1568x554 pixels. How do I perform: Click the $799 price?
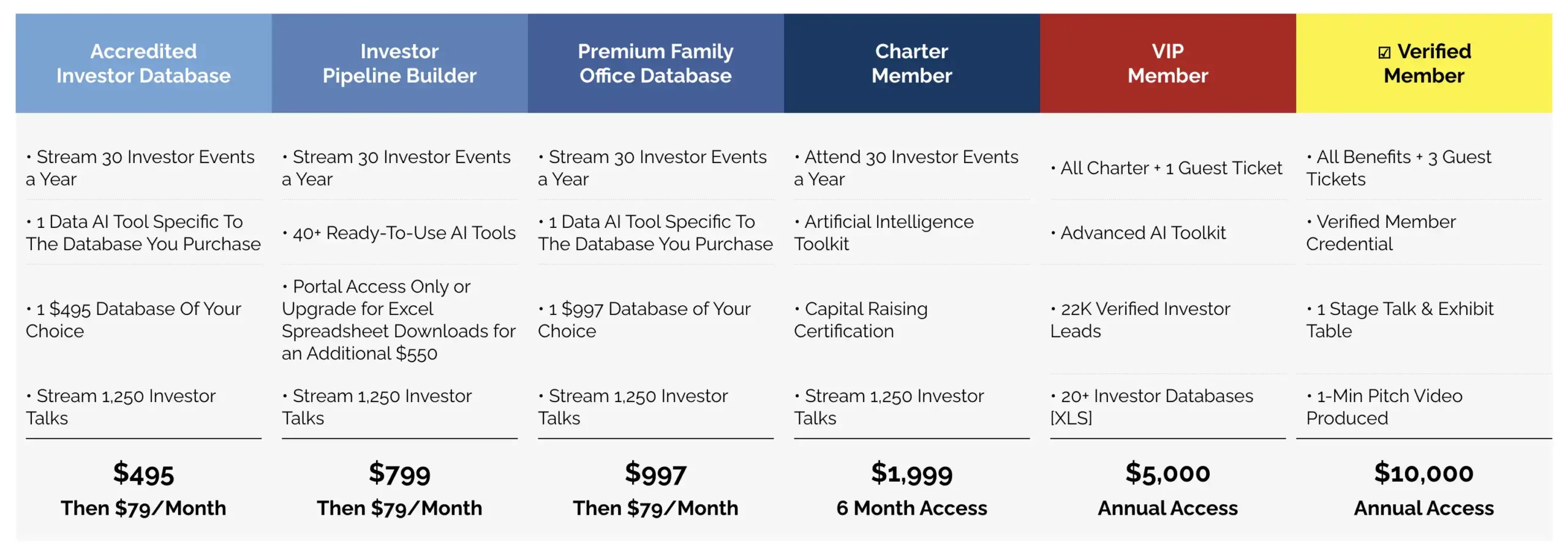pos(399,473)
